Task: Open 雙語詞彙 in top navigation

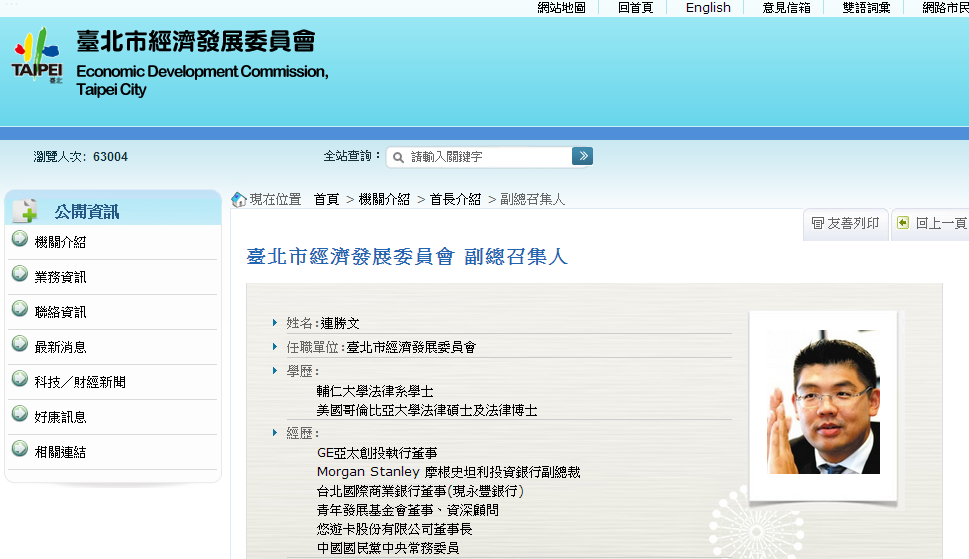Action: [866, 7]
